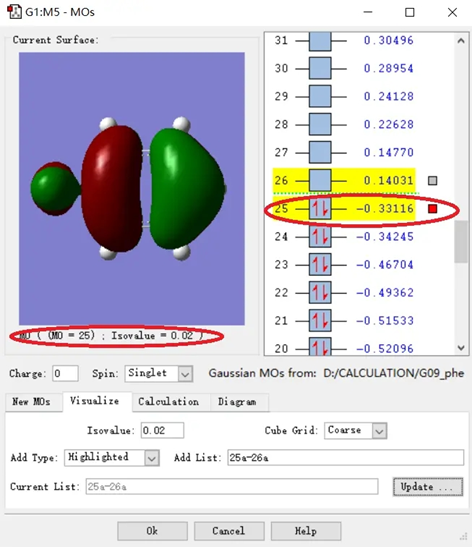
Task: Select the orbital 24 occupancy box
Action: click(x=320, y=237)
